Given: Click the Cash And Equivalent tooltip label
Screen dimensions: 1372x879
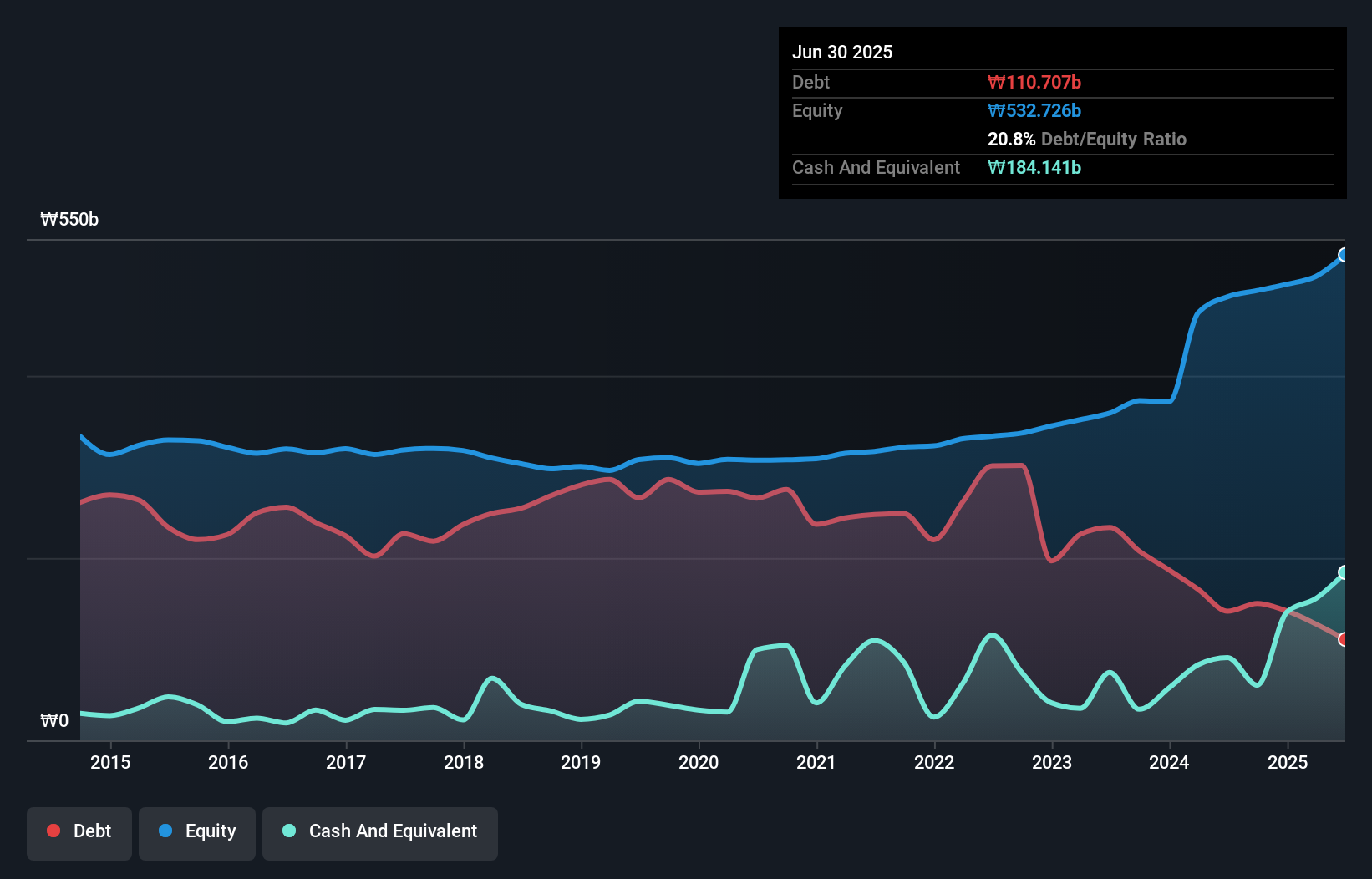Looking at the screenshot, I should pos(876,168).
